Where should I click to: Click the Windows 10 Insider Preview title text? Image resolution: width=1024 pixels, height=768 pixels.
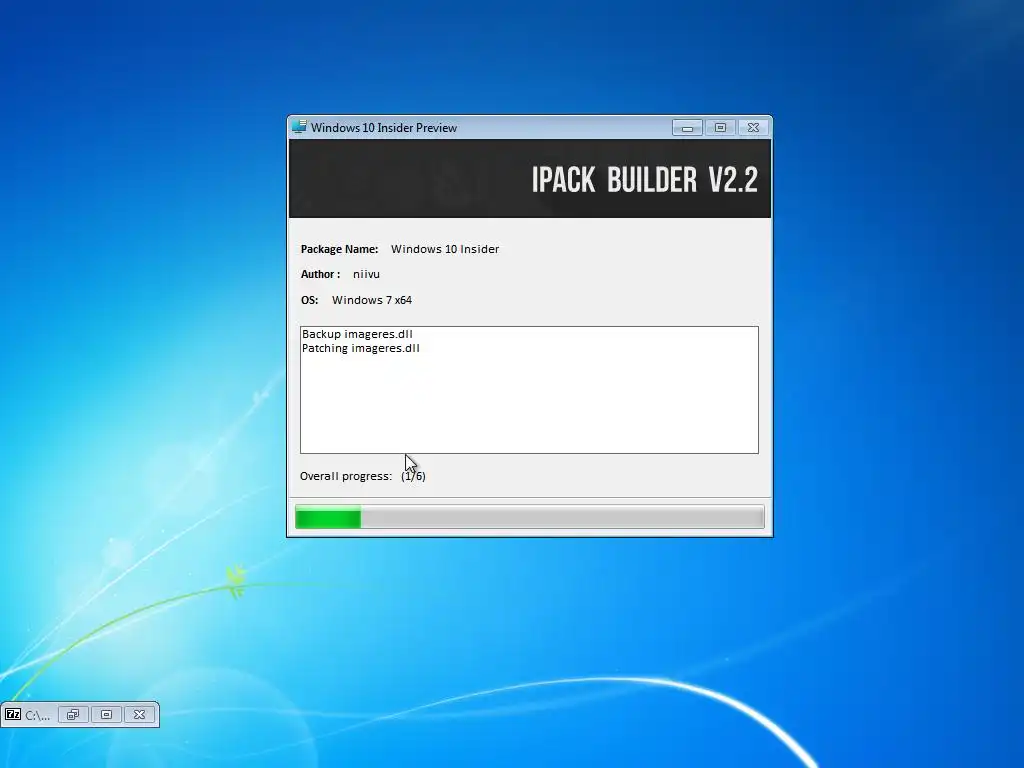pyautogui.click(x=384, y=128)
